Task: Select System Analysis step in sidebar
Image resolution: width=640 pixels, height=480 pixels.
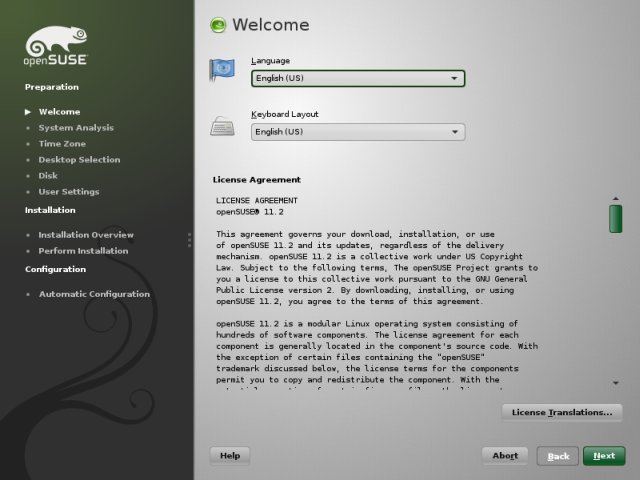Action: coord(76,128)
